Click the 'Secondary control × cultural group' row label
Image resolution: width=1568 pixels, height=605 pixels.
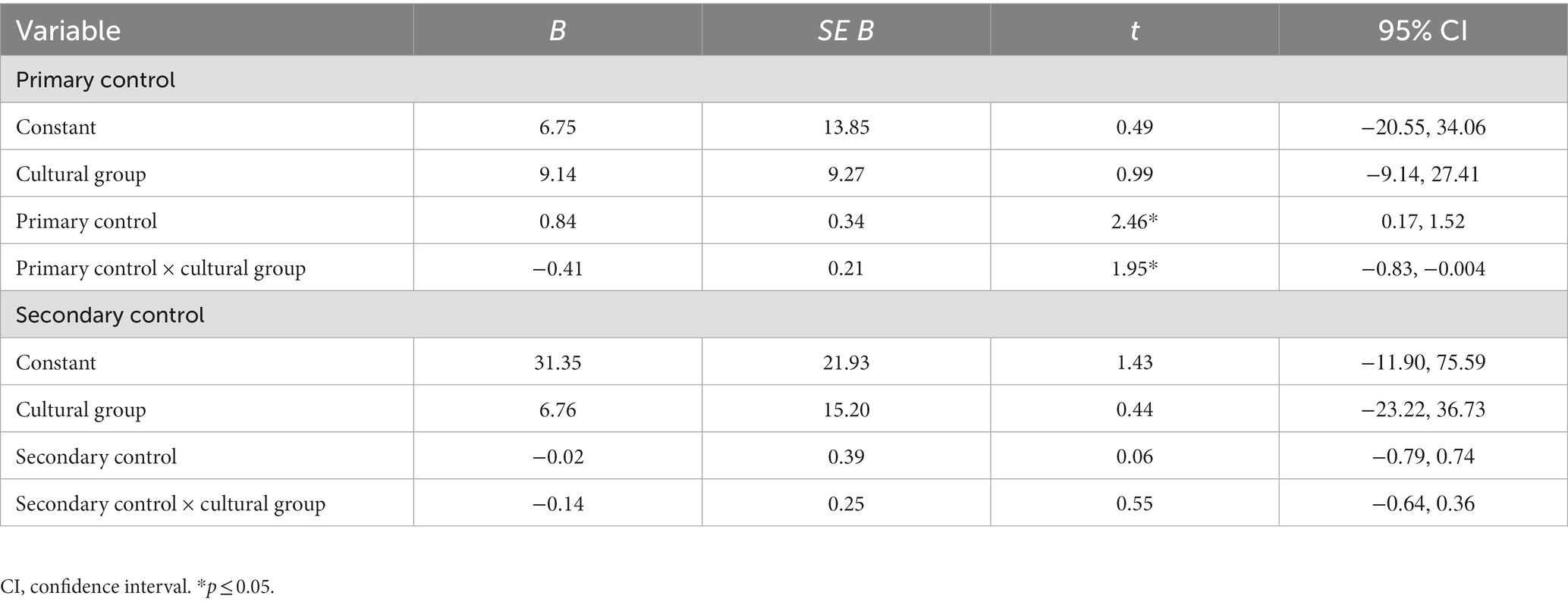171,503
